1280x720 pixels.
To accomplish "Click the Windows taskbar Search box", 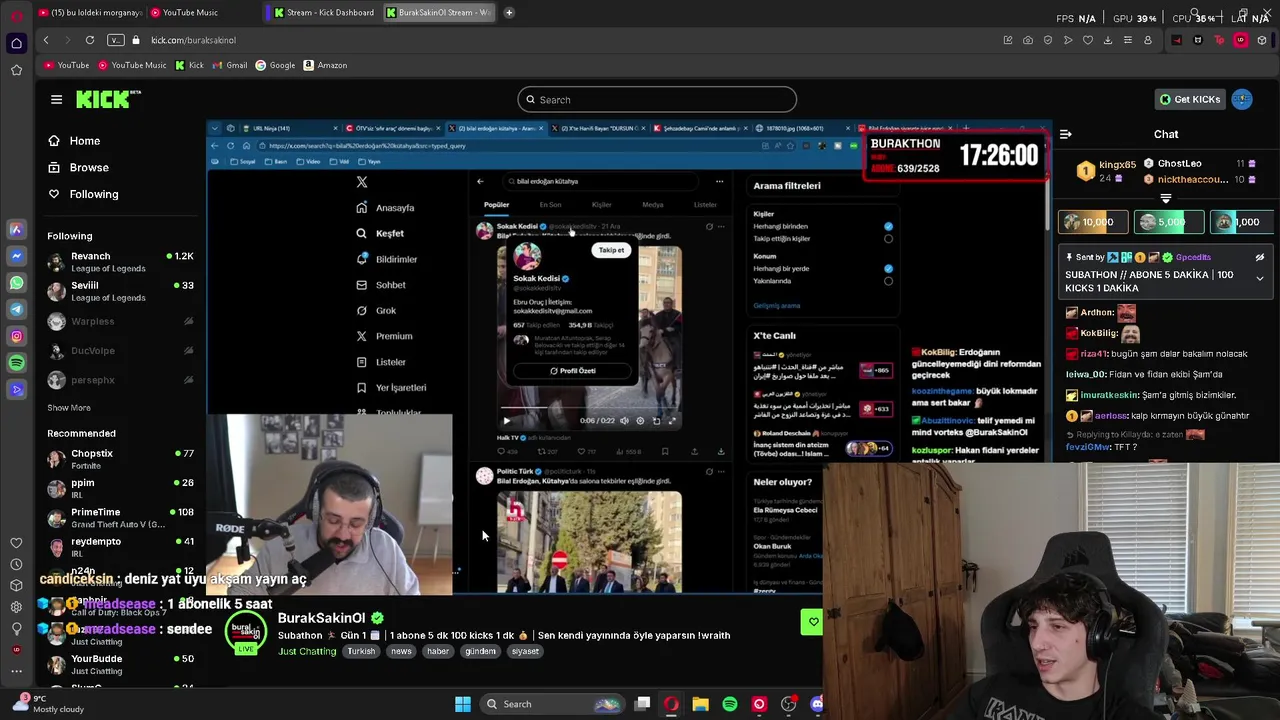I will click(x=552, y=704).
